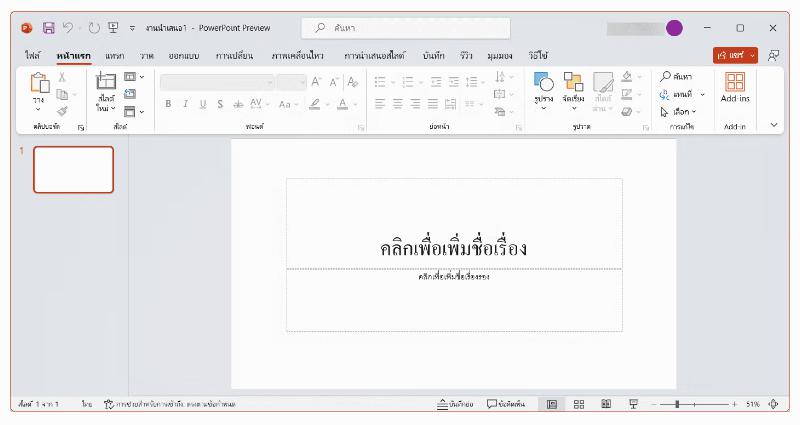
Task: Select slide 1 thumbnail
Action: point(73,169)
